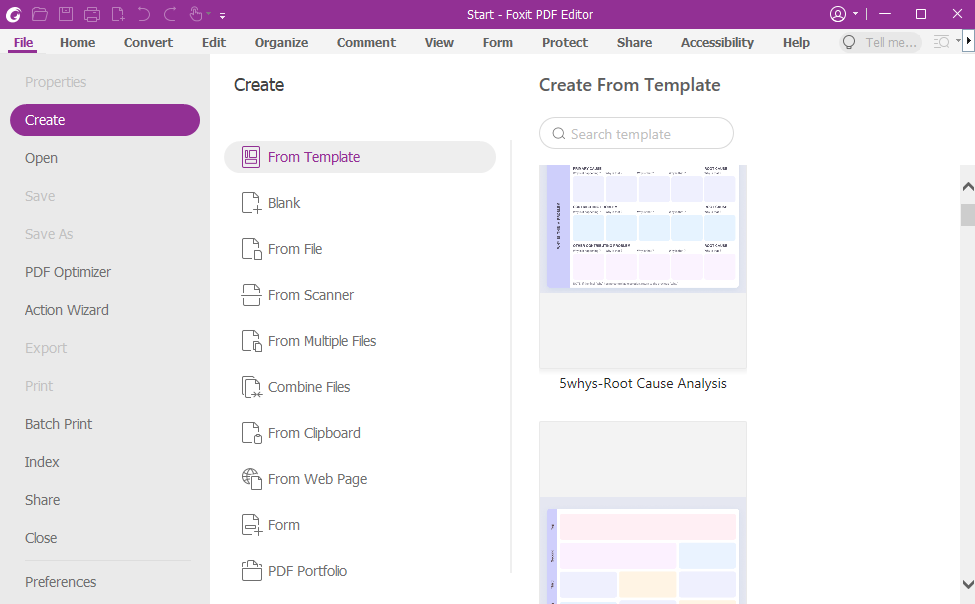The height and width of the screenshot is (604, 975).
Task: Select the Protect tab
Action: 565,42
